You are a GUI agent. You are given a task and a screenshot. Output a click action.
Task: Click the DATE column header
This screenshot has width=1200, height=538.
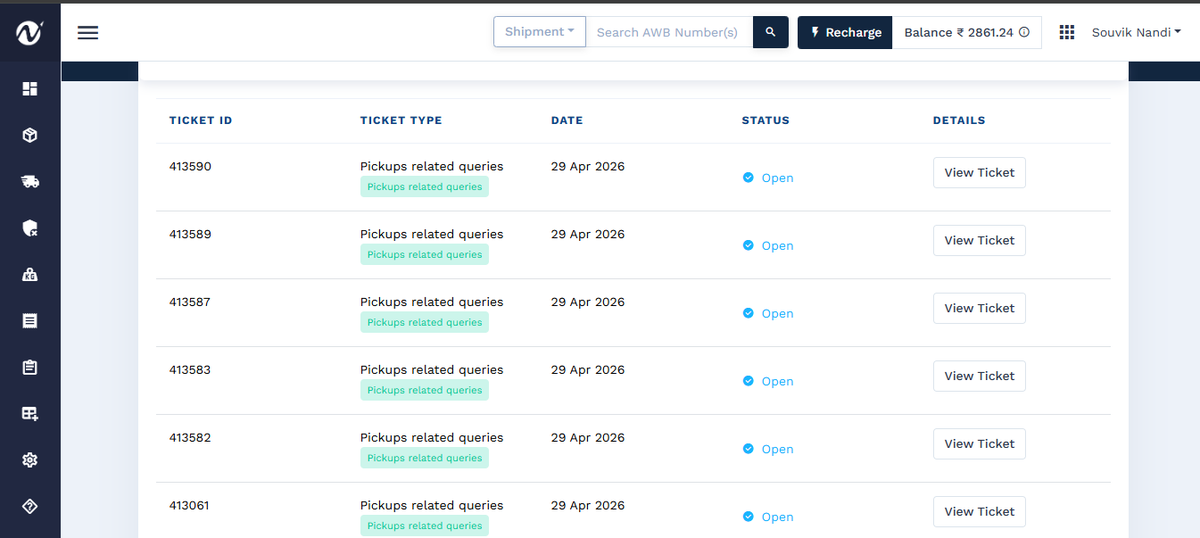point(567,120)
